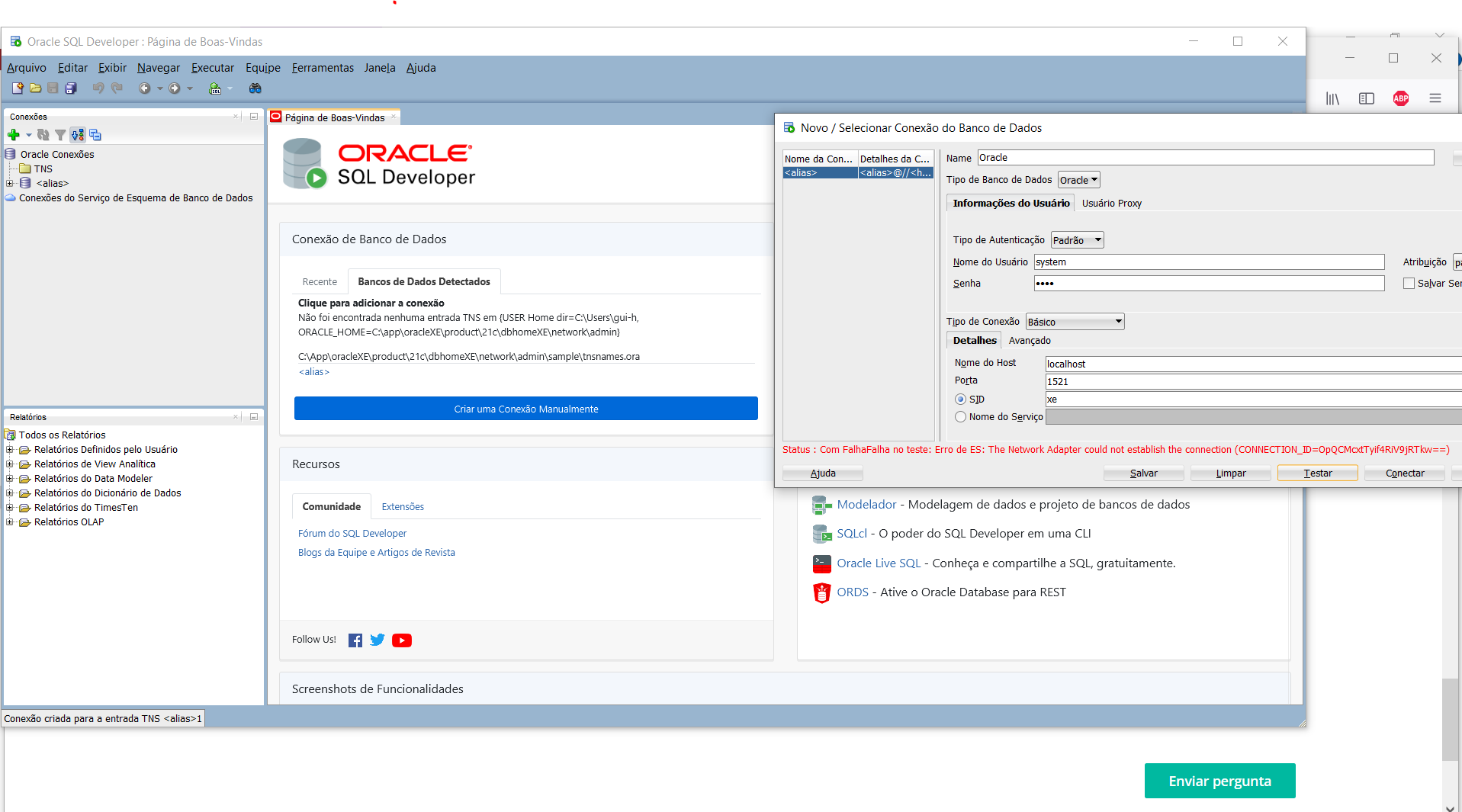
Task: Open the Facebook icon next to Follow Us
Action: (x=355, y=640)
